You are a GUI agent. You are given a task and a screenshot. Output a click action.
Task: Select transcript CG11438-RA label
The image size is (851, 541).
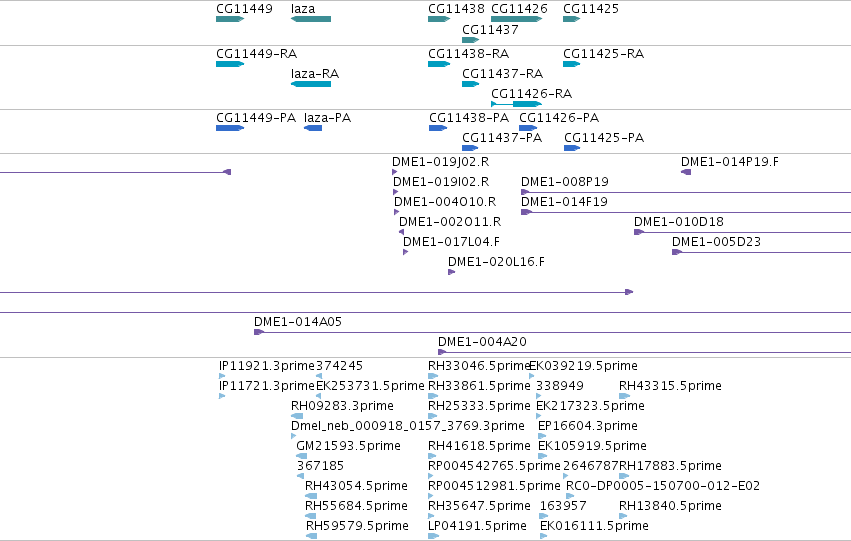[x=469, y=54]
